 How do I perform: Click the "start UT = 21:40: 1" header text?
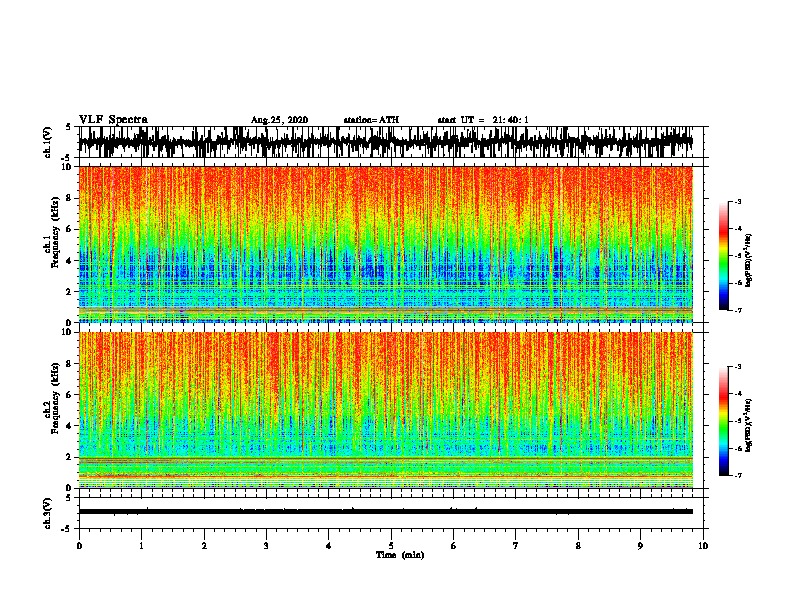[x=483, y=120]
